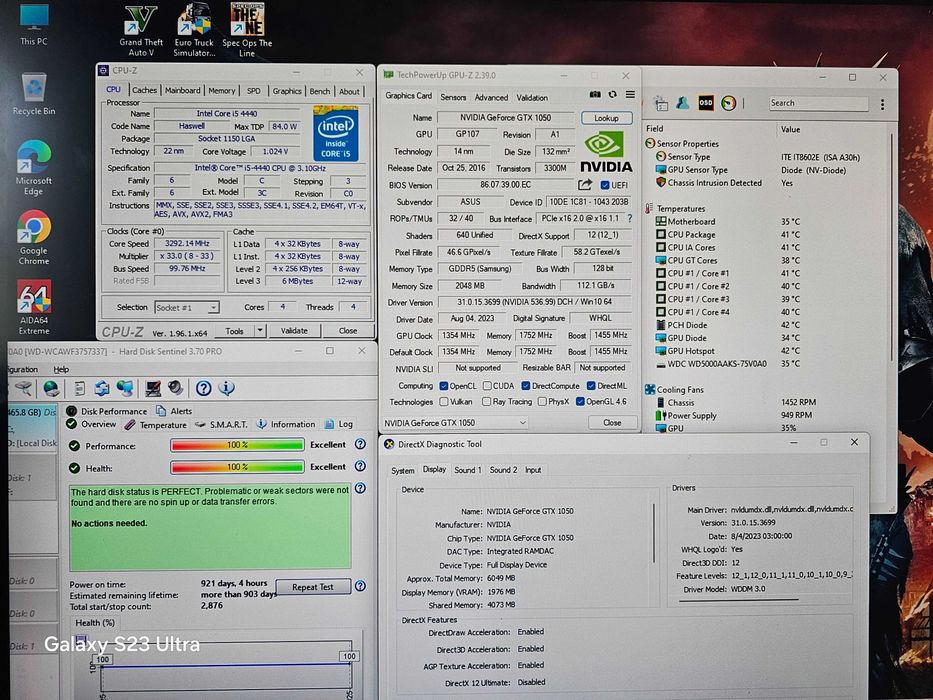Open the Grand Theft Auto V shortcut

[140, 30]
